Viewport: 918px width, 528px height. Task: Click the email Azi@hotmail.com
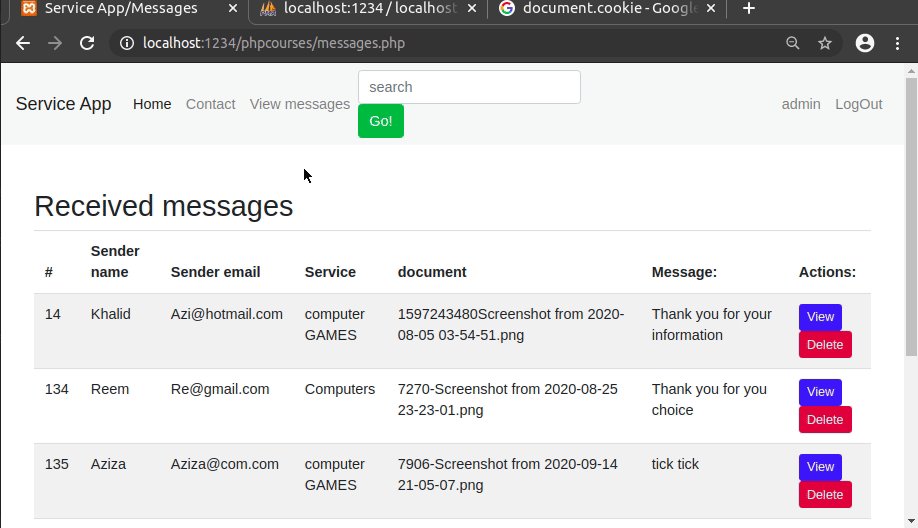pyautogui.click(x=227, y=314)
